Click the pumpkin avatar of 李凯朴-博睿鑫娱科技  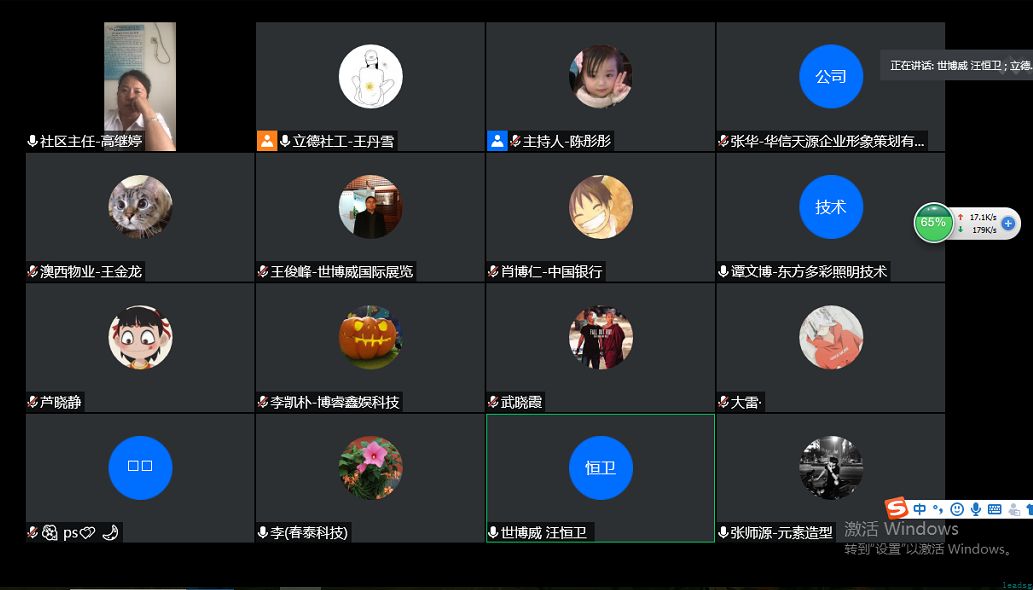[370, 337]
